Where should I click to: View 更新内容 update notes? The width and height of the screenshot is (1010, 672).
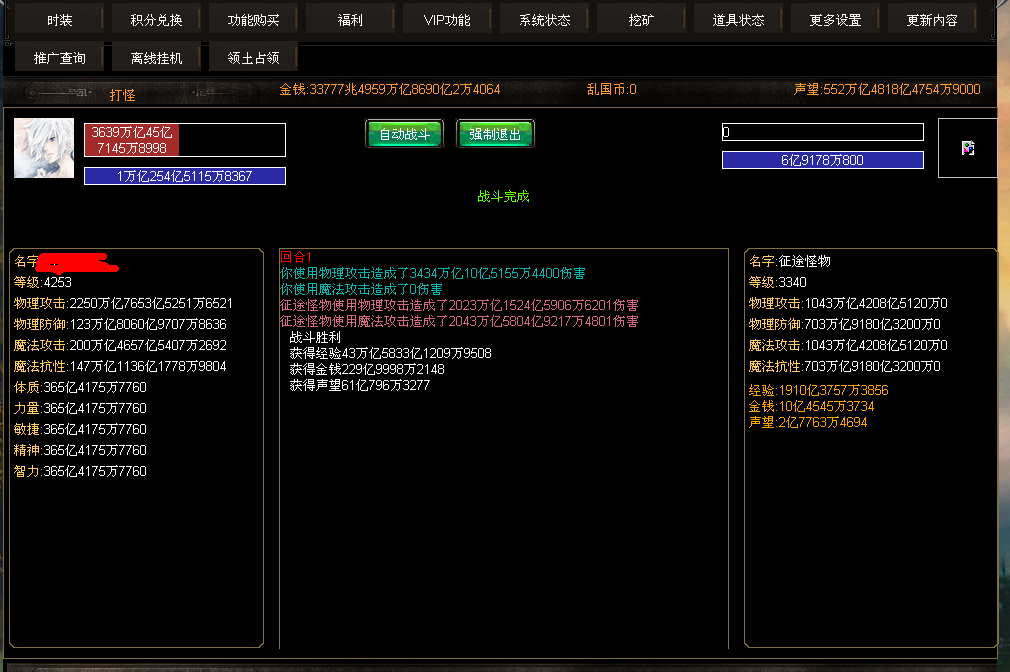pyautogui.click(x=932, y=20)
